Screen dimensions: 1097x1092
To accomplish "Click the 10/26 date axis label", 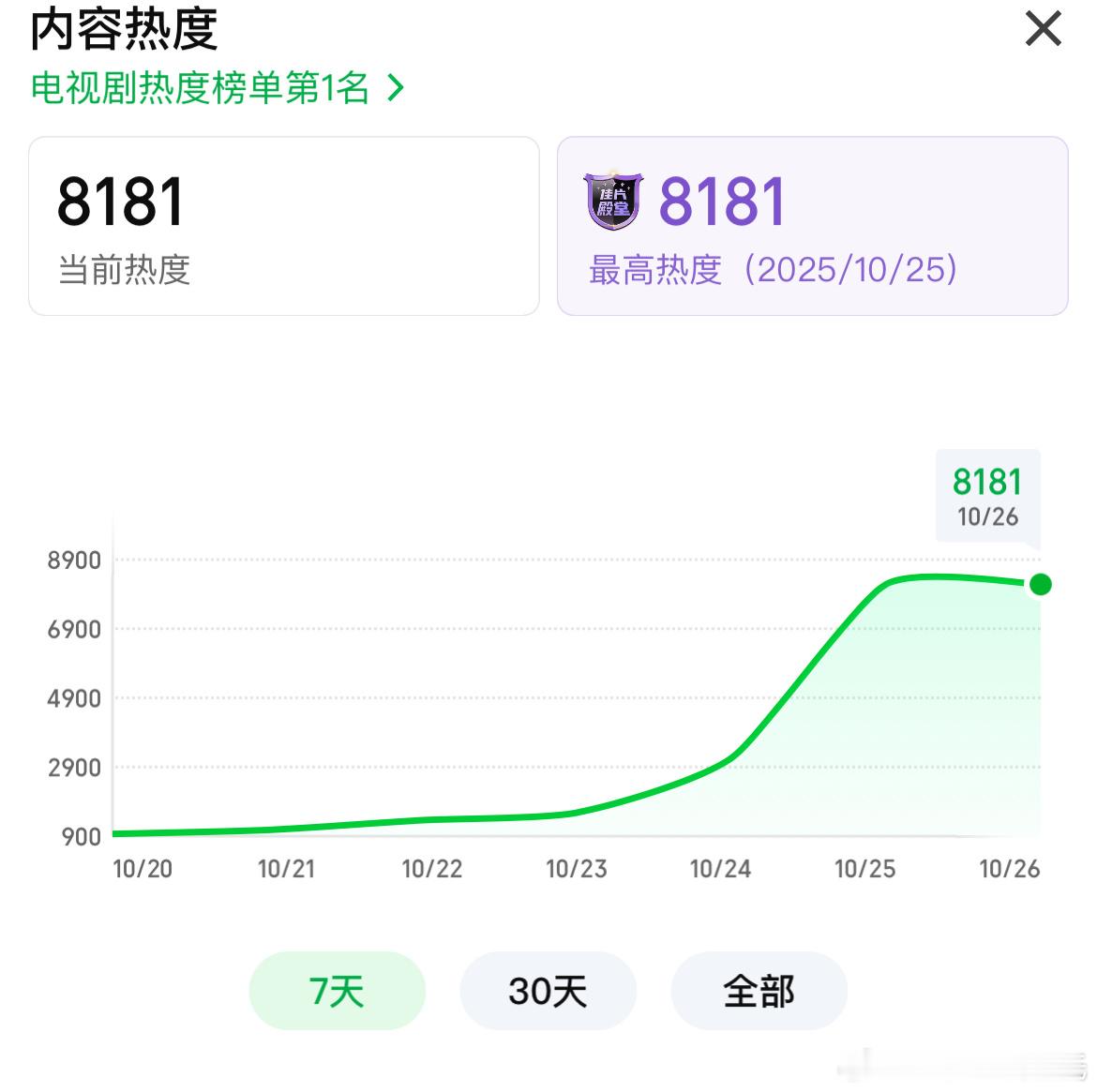I will pos(1010,869).
